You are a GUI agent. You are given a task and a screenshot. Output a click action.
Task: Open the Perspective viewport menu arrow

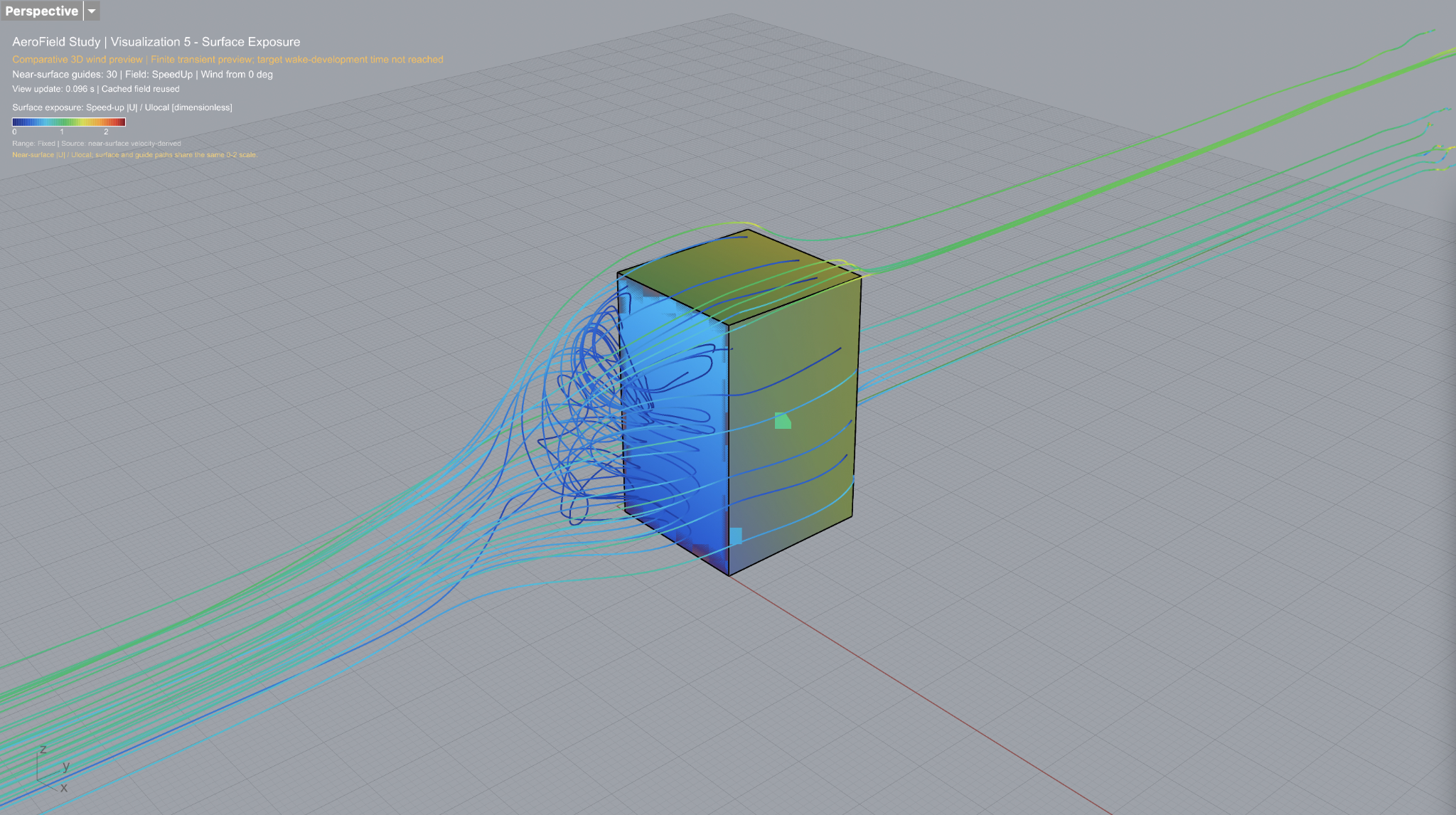(92, 11)
